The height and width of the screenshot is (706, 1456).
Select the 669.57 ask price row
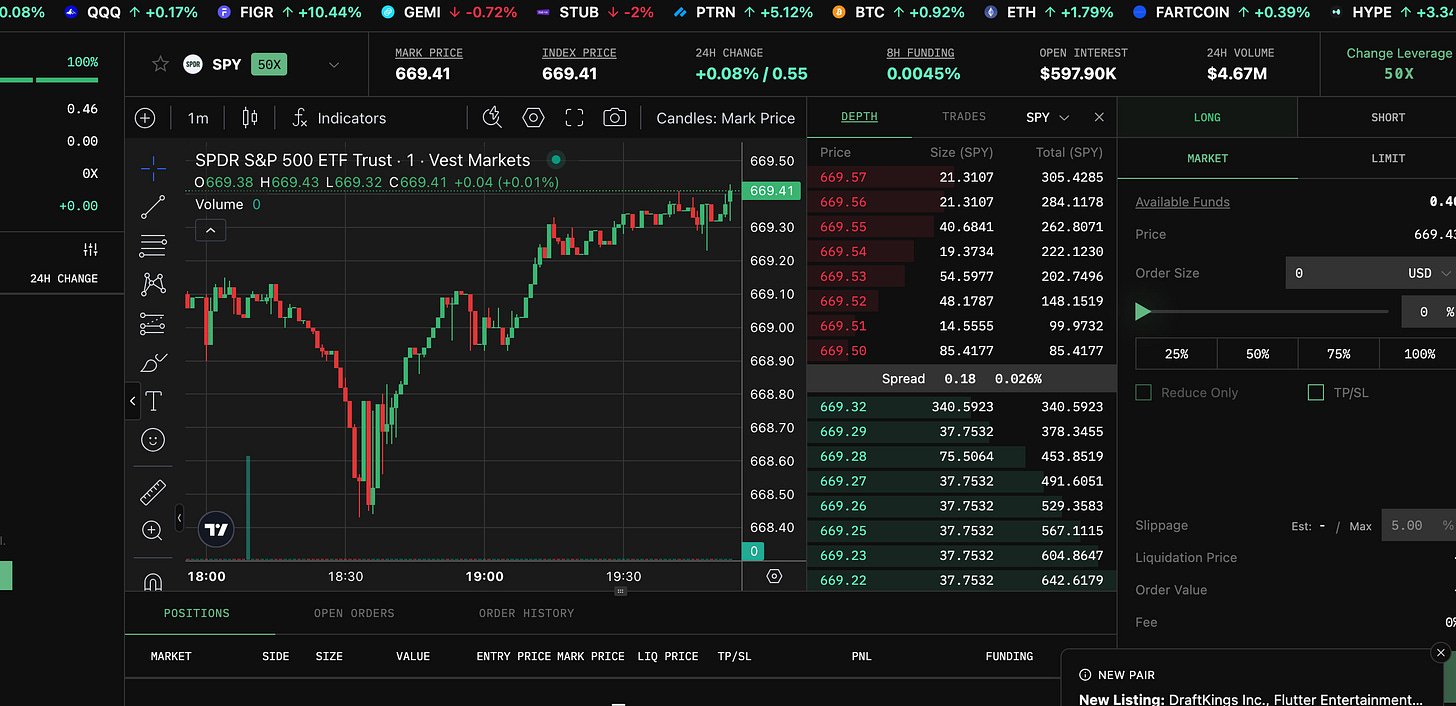pyautogui.click(x=961, y=177)
